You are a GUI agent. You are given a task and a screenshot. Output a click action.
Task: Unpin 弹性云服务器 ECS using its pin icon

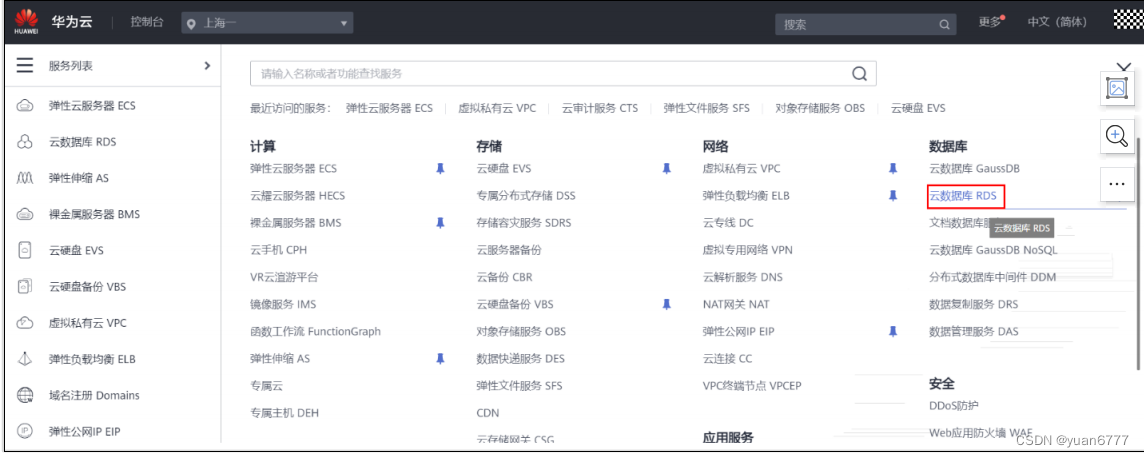[x=440, y=169]
